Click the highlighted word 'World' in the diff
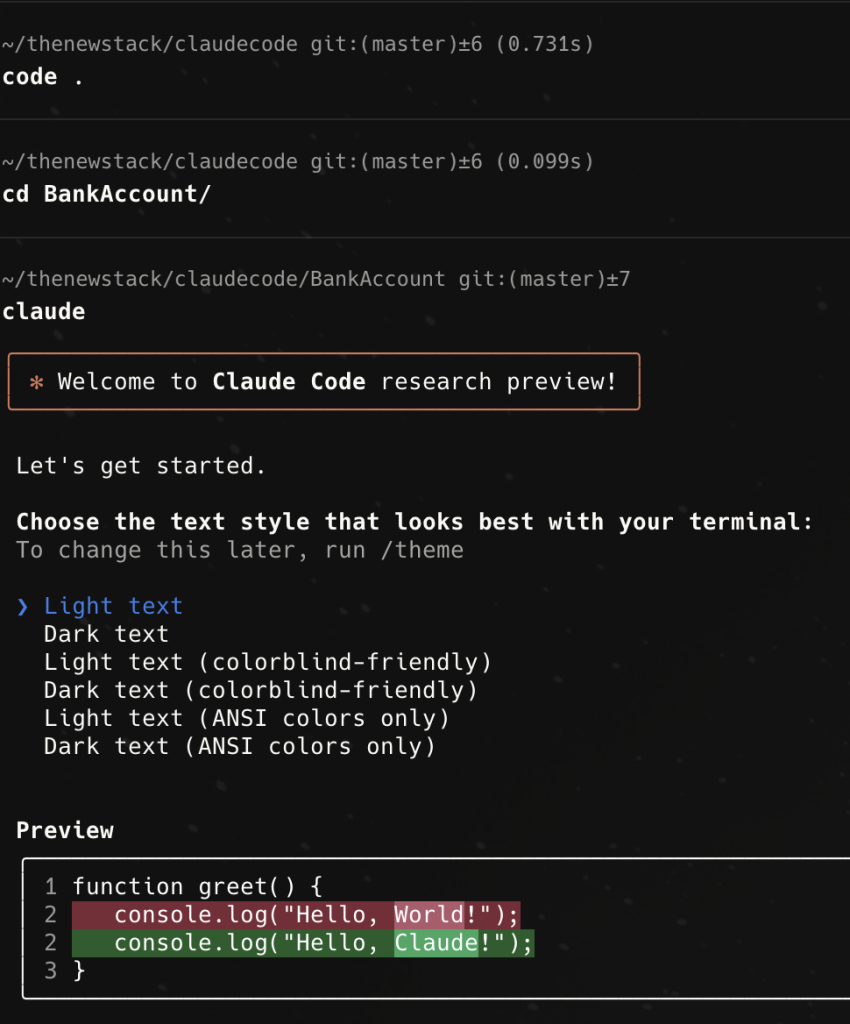Viewport: 850px width, 1024px height. (429, 915)
